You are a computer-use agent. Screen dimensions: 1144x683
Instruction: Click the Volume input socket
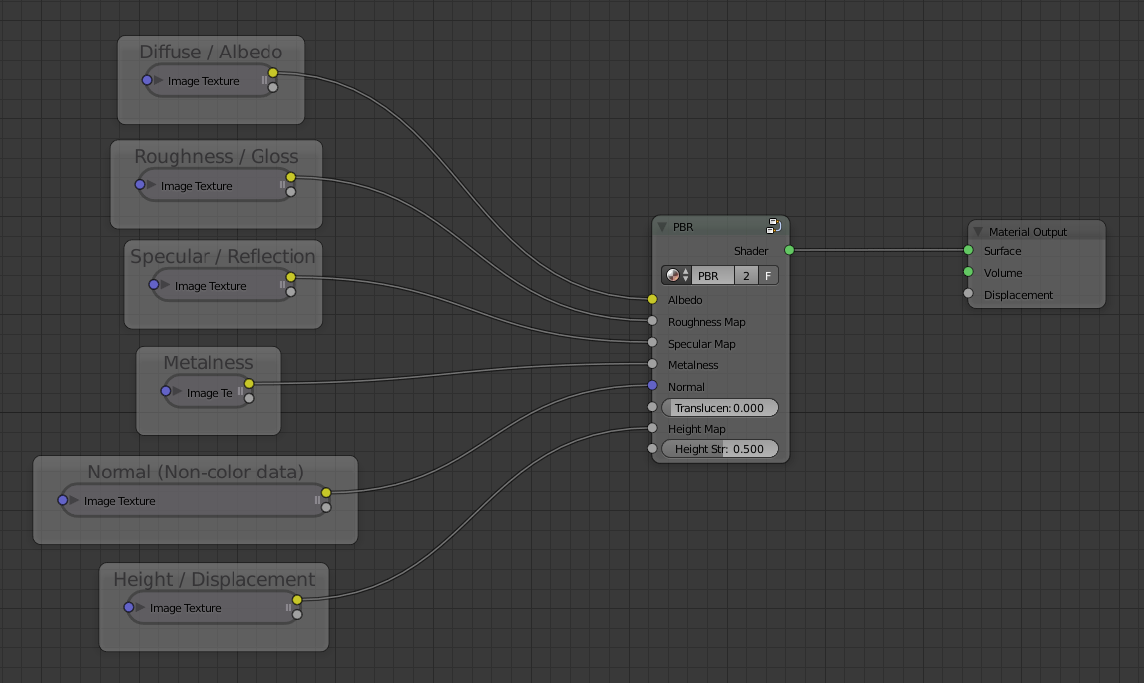[968, 272]
